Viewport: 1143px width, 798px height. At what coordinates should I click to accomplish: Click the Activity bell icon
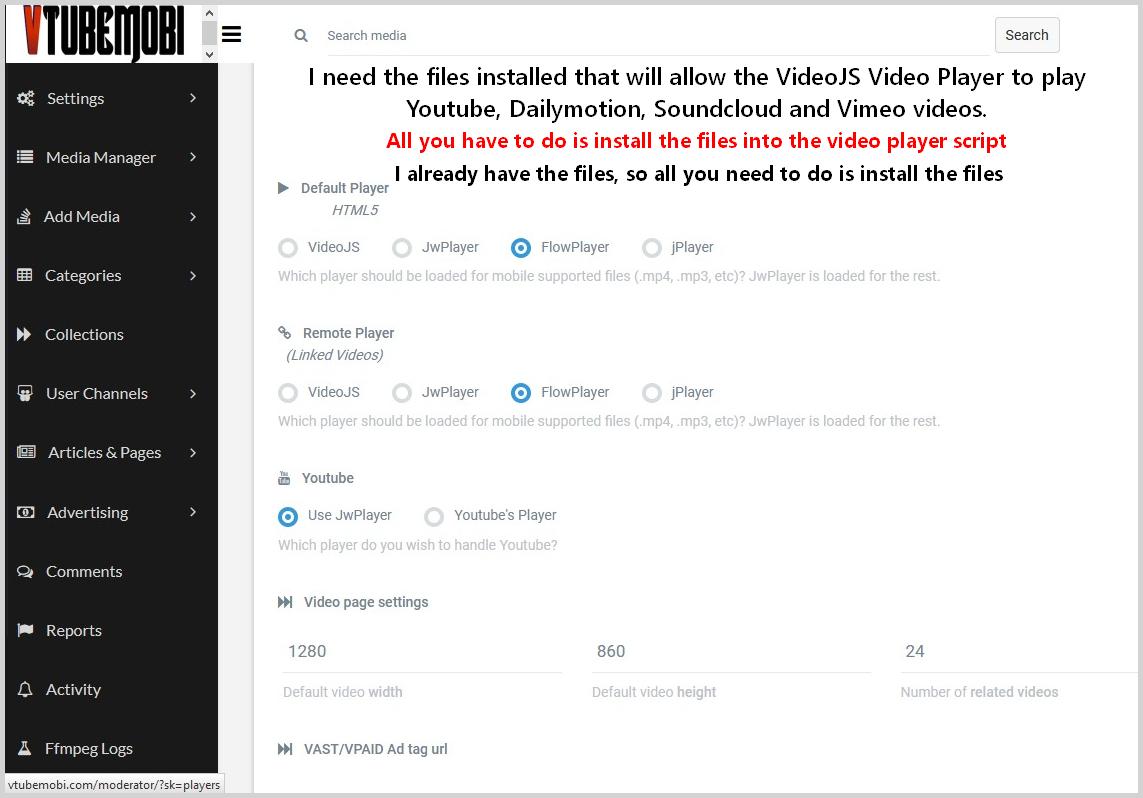coord(25,689)
